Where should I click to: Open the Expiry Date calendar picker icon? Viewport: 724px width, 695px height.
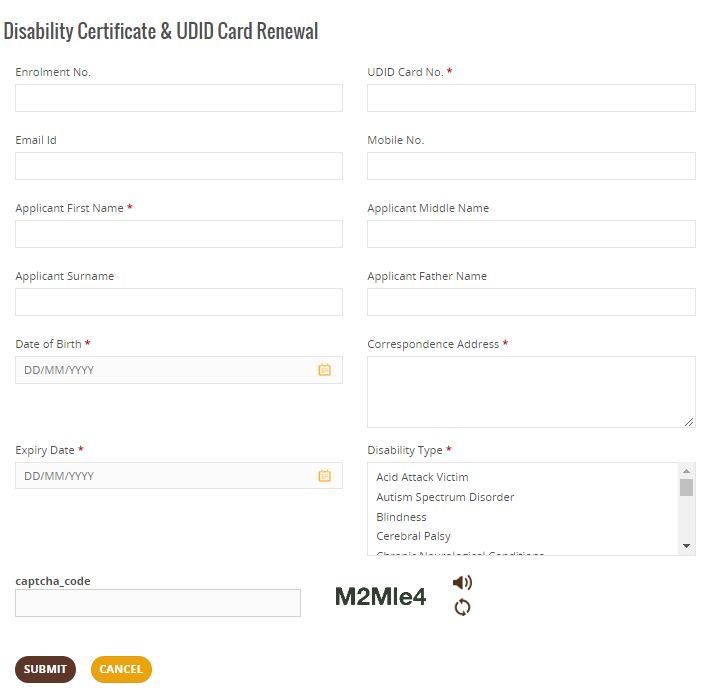pos(324,476)
